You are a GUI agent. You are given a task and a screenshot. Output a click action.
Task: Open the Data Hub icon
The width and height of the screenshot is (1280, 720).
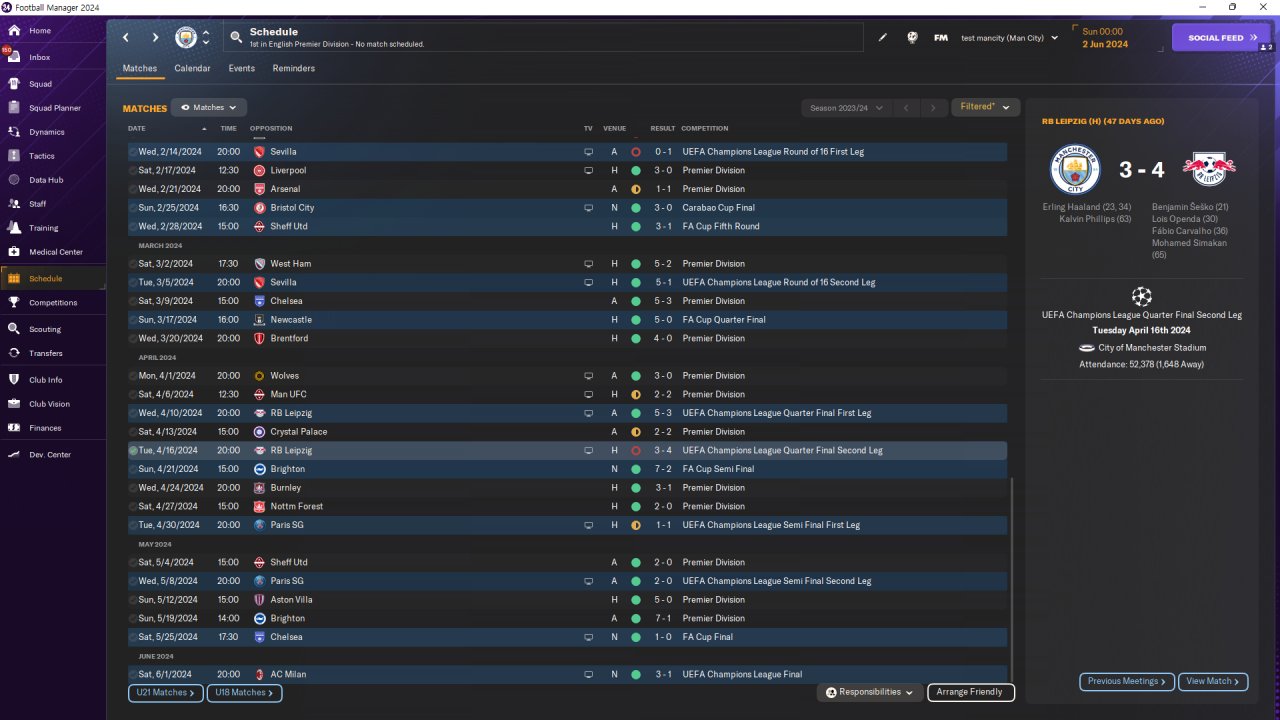[14, 180]
